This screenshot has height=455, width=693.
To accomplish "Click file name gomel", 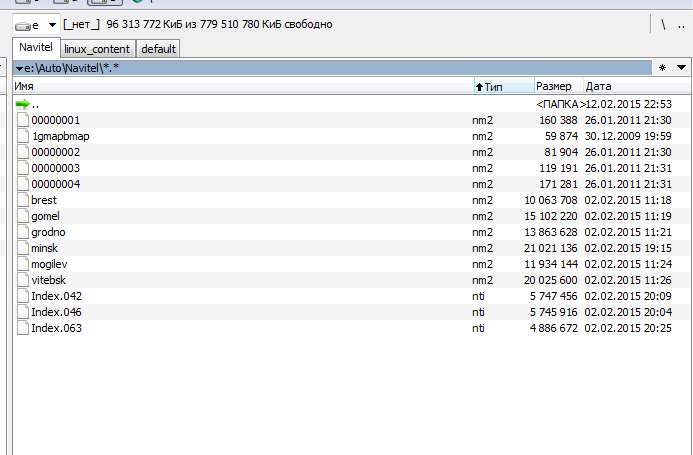I will (x=46, y=216).
